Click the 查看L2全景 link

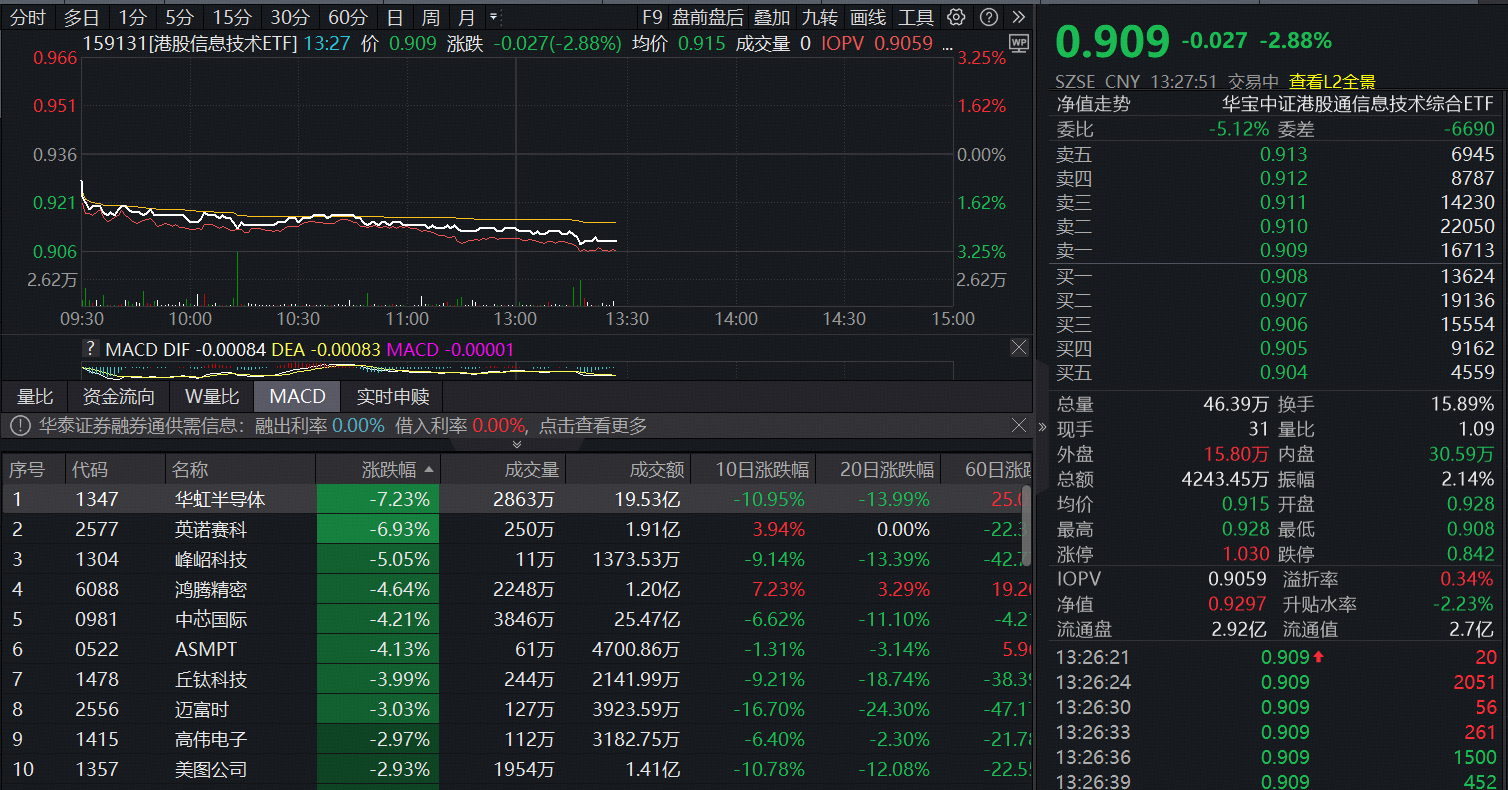[1331, 83]
